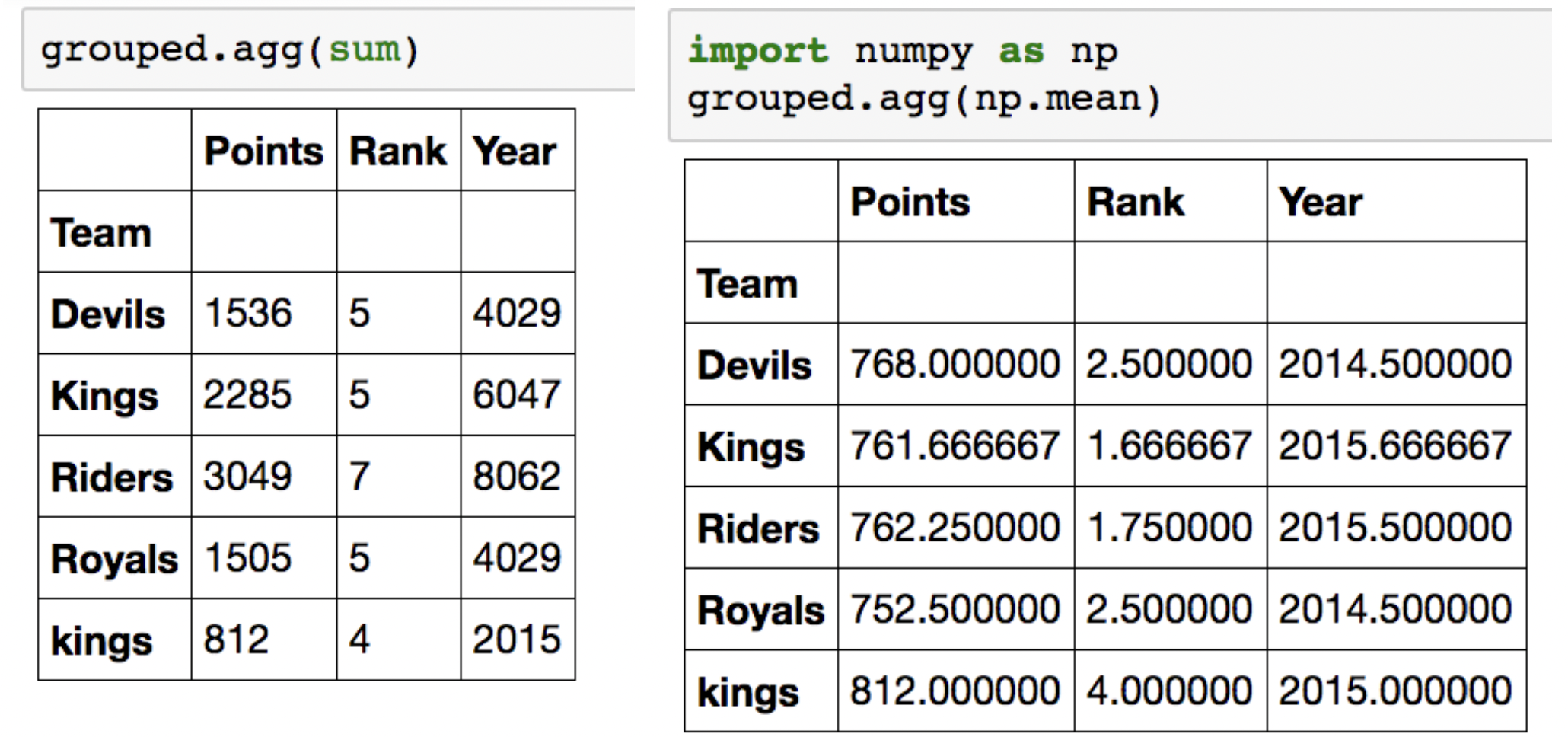Click the grouped.agg(sum) code cell
1568x737 pixels.
[329, 49]
